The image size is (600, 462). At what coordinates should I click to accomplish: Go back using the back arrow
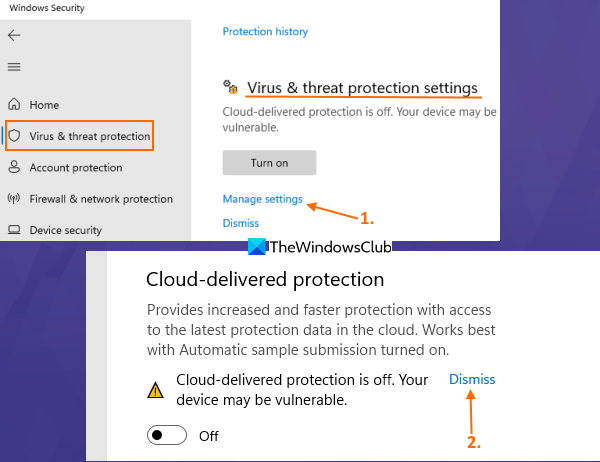pyautogui.click(x=14, y=35)
